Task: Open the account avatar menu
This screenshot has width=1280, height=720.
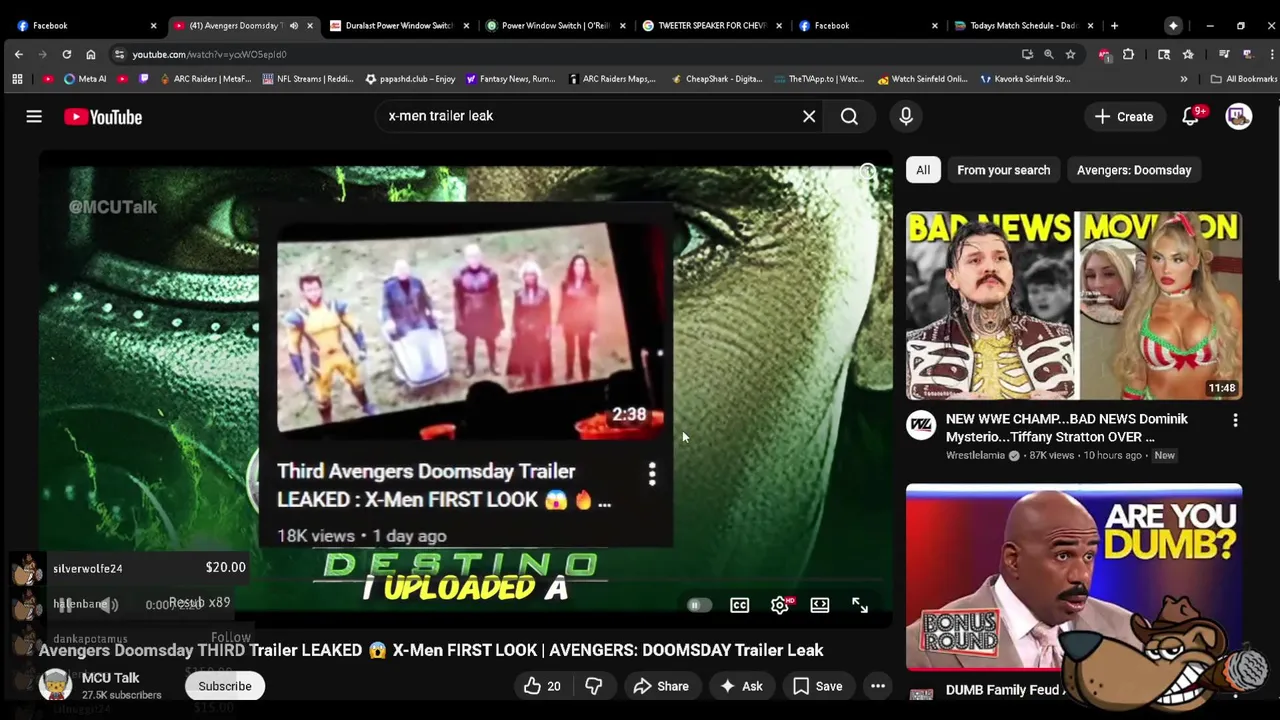Action: 1239,117
